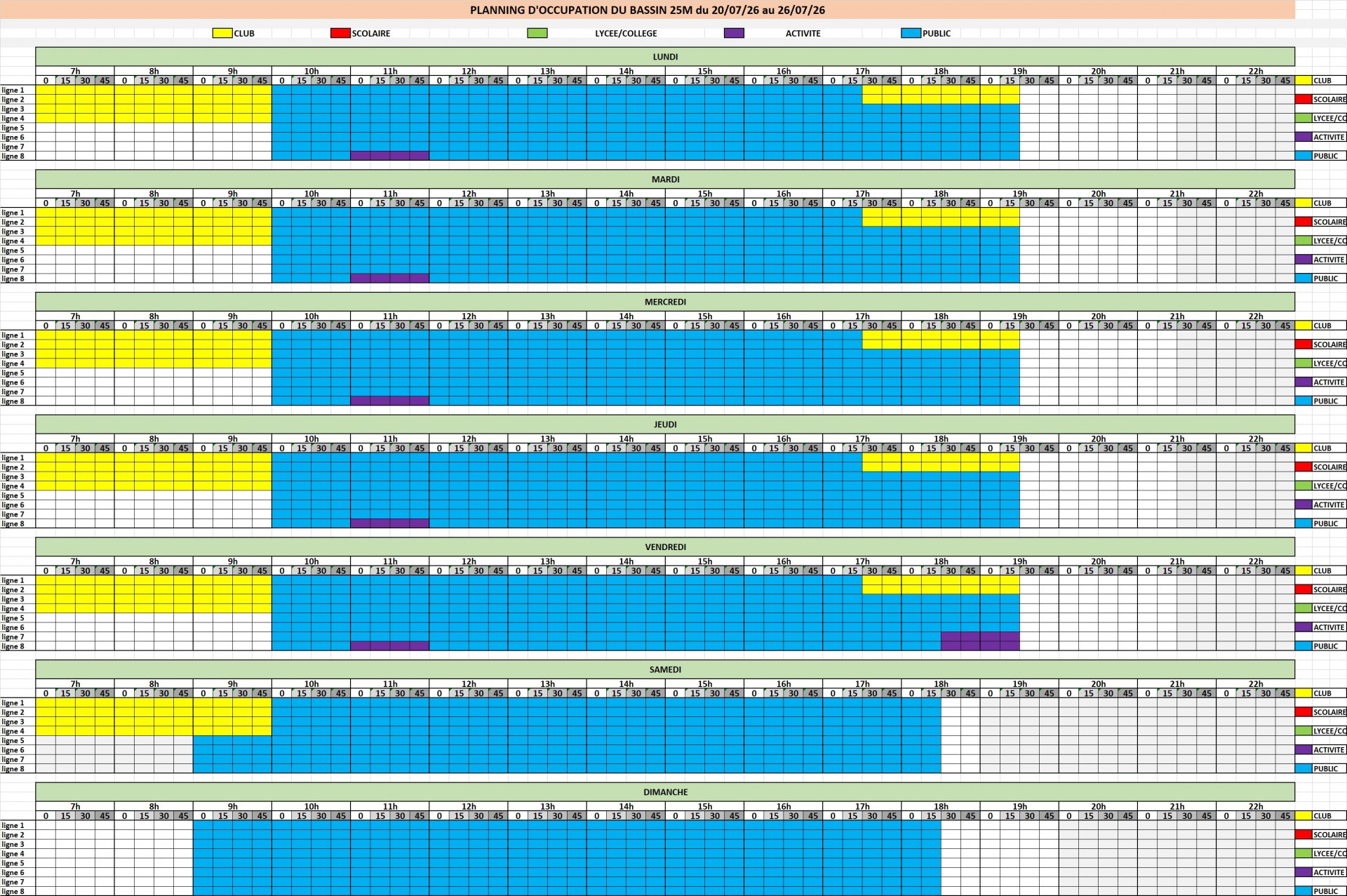This screenshot has height=896, width=1347.
Task: Click purple activity block on MARDI ligne 8
Action: [389, 279]
